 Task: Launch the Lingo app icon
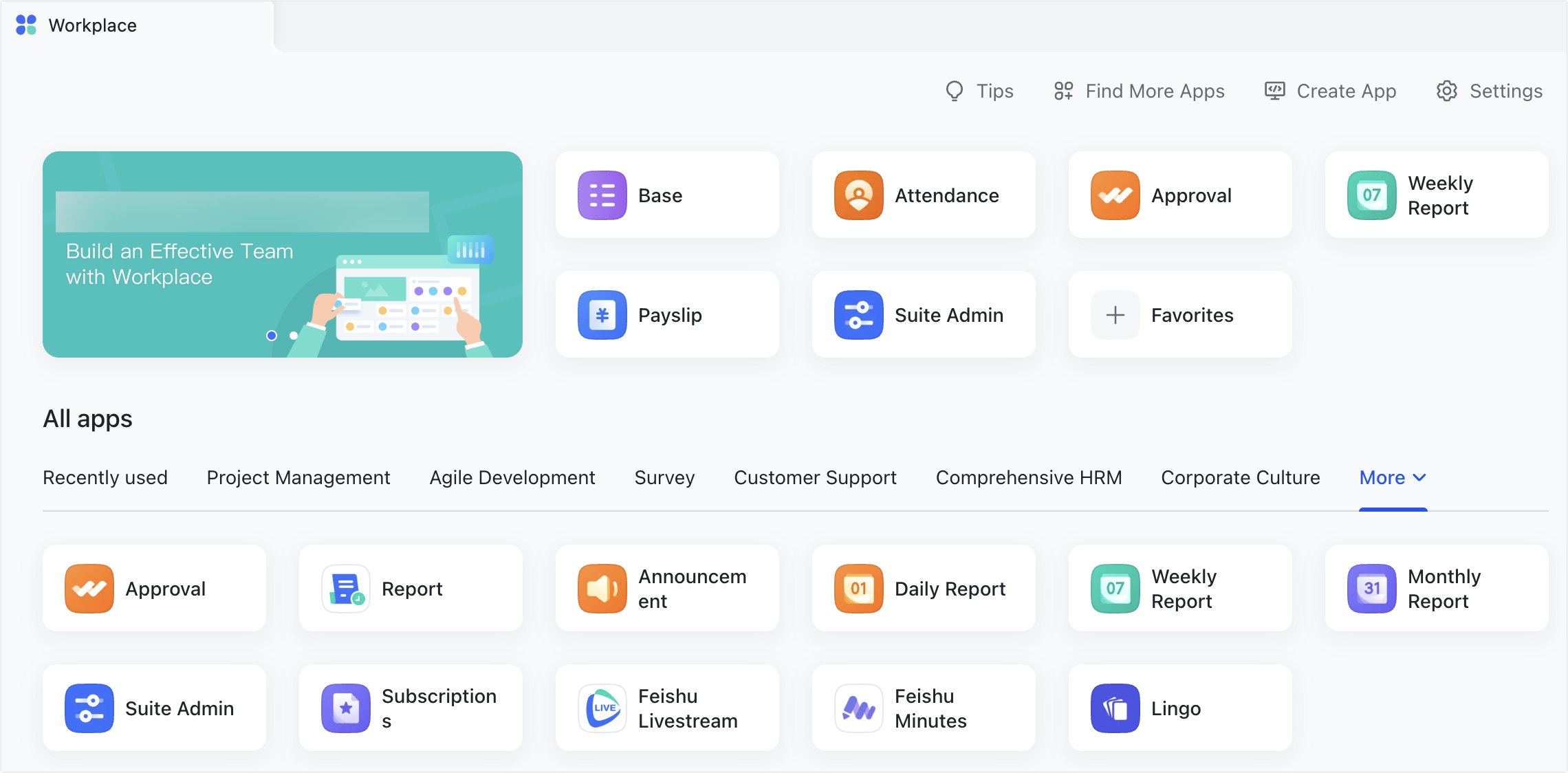(1115, 708)
